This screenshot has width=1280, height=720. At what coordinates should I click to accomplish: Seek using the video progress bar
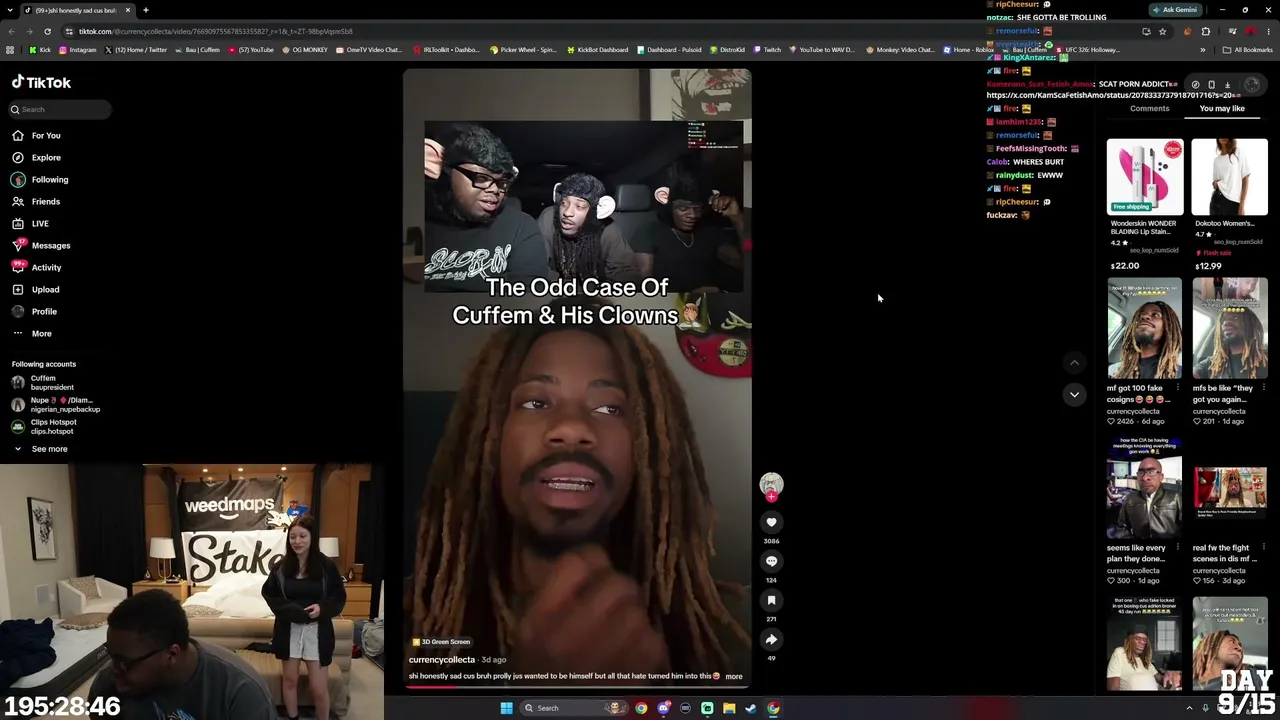[577, 687]
